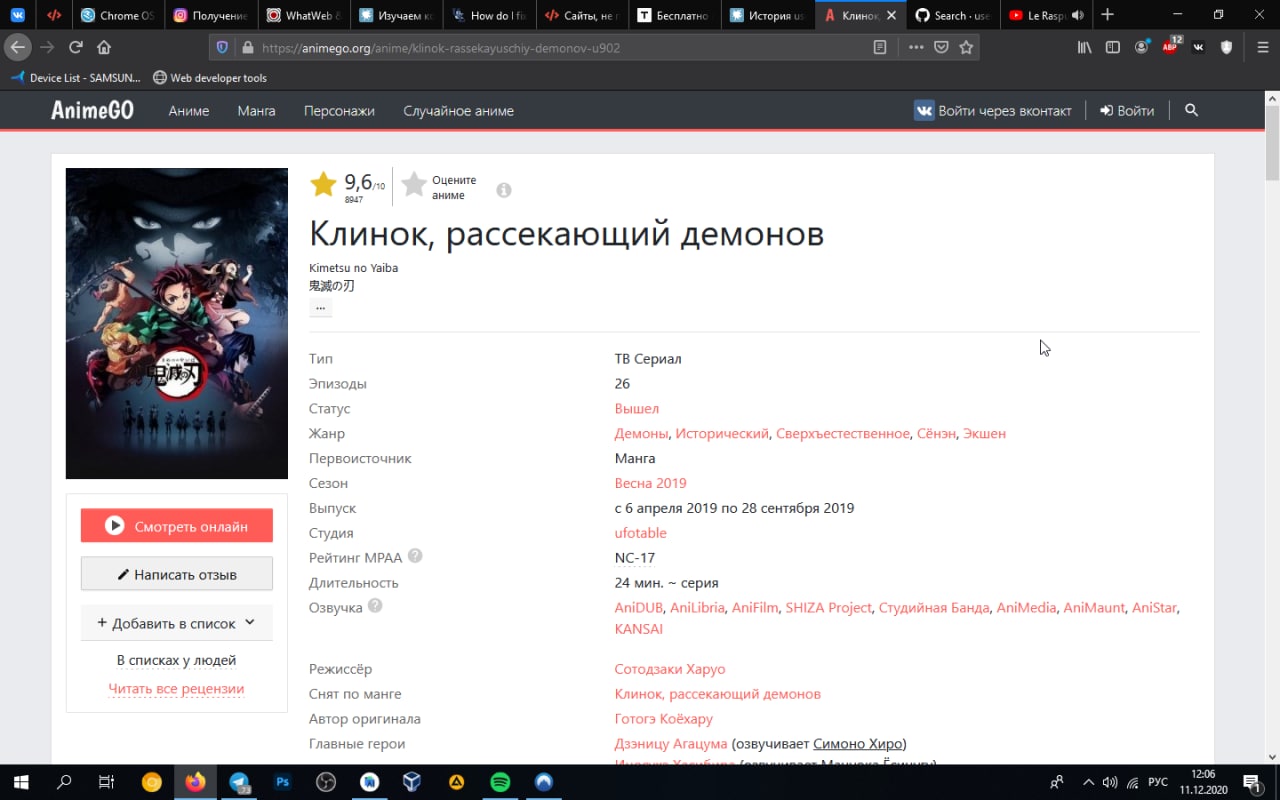This screenshot has width=1280, height=800.
Task: Sign in via 'Войти через вконтакт'
Action: 993,111
